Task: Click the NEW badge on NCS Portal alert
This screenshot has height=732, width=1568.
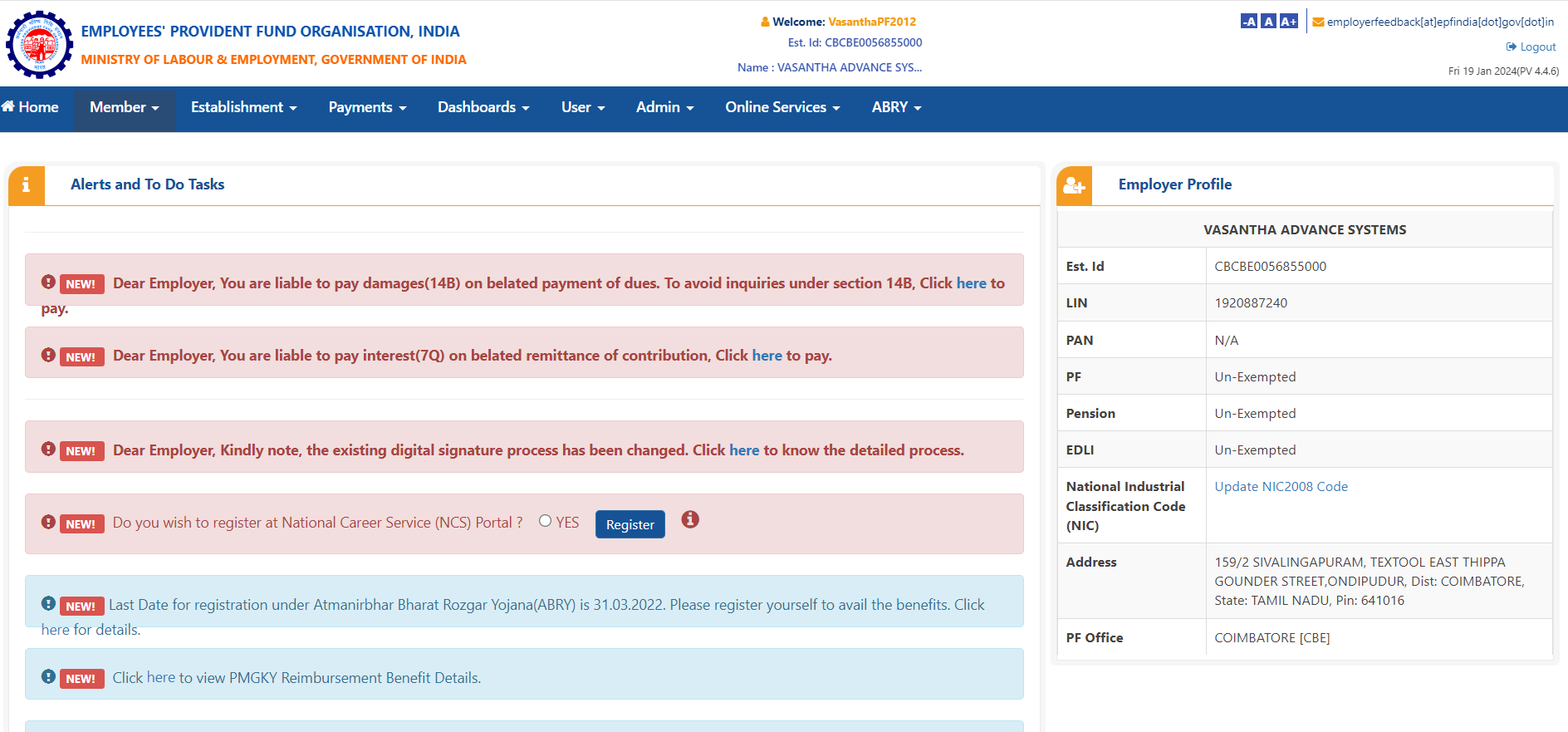Action: 81,523
